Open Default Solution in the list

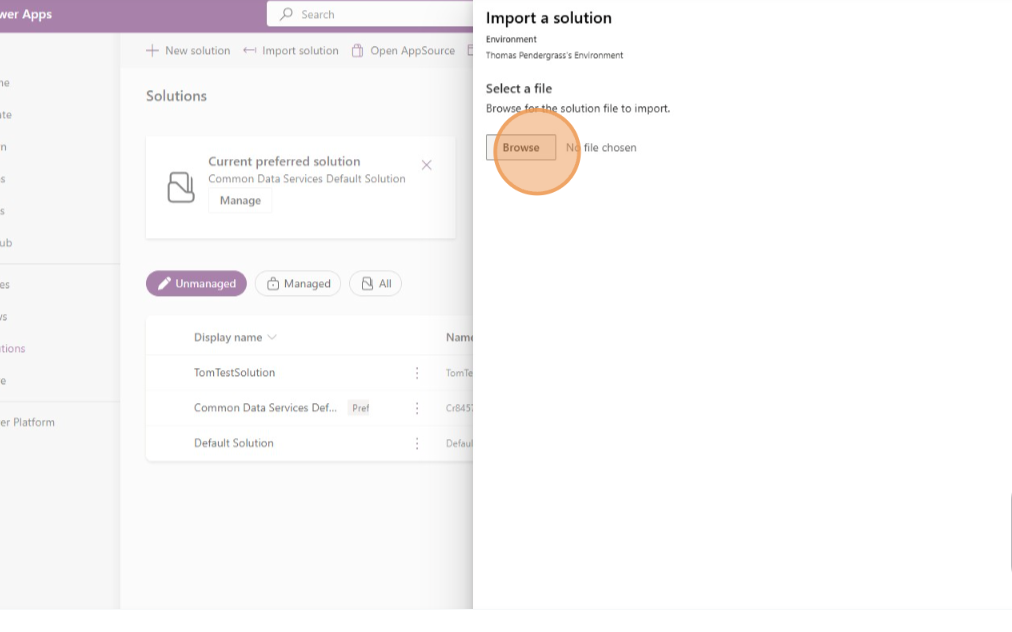click(234, 443)
